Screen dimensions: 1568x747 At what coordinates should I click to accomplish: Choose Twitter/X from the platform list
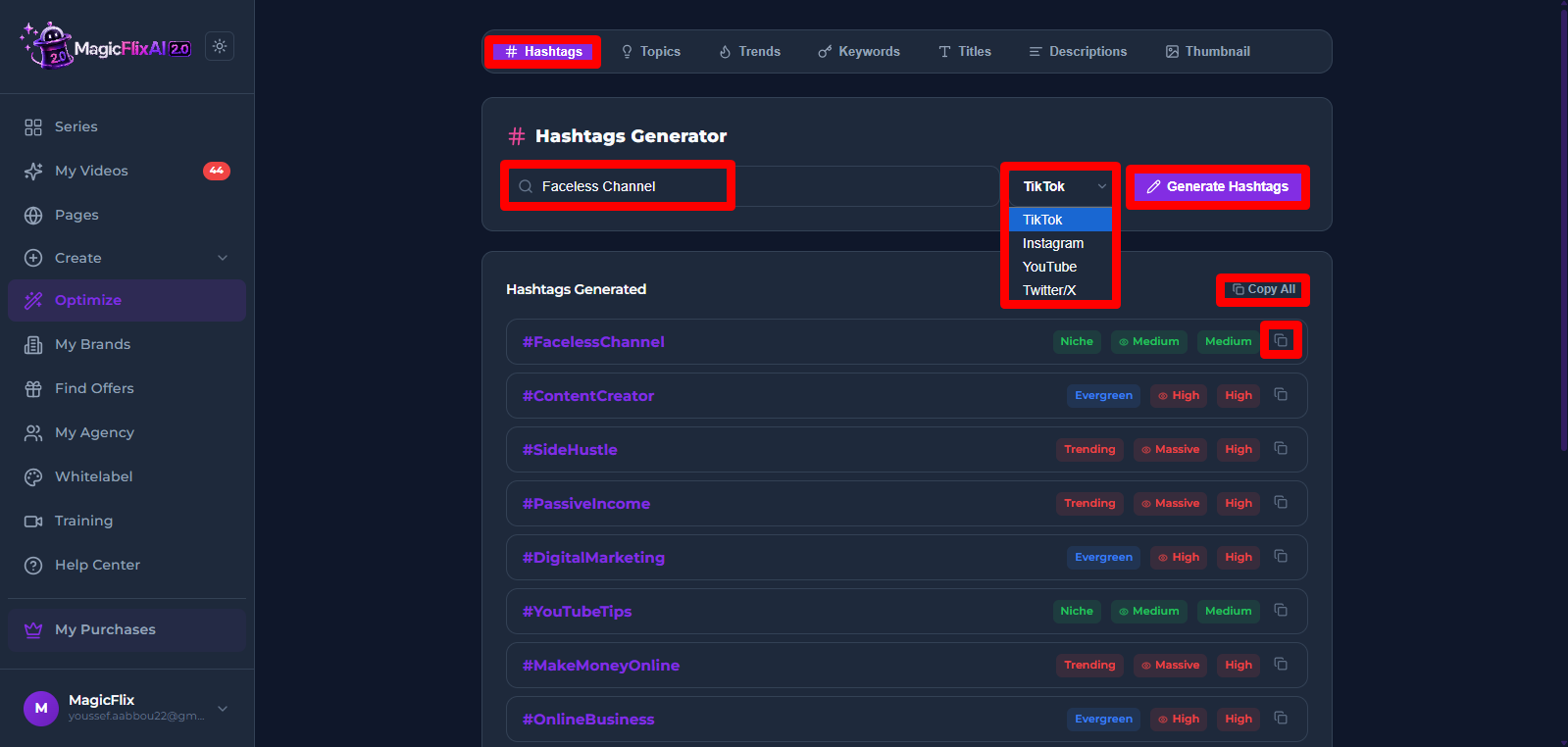pyautogui.click(x=1061, y=290)
